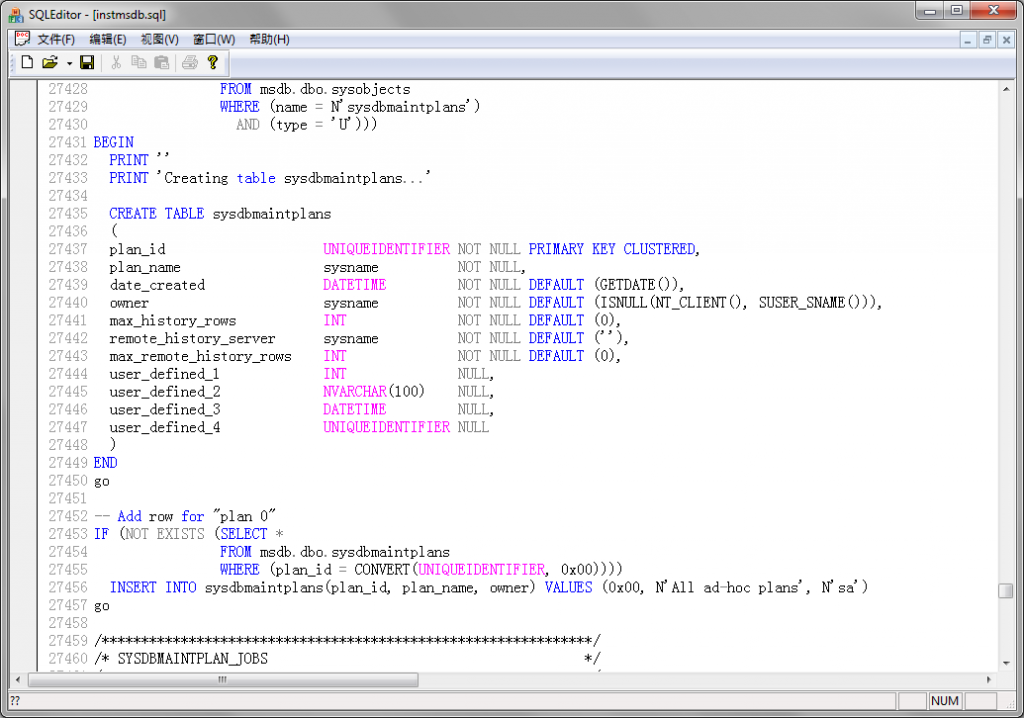Image resolution: width=1024 pixels, height=718 pixels.
Task: Click line number 27431 in the gutter
Action: pyautogui.click(x=68, y=142)
